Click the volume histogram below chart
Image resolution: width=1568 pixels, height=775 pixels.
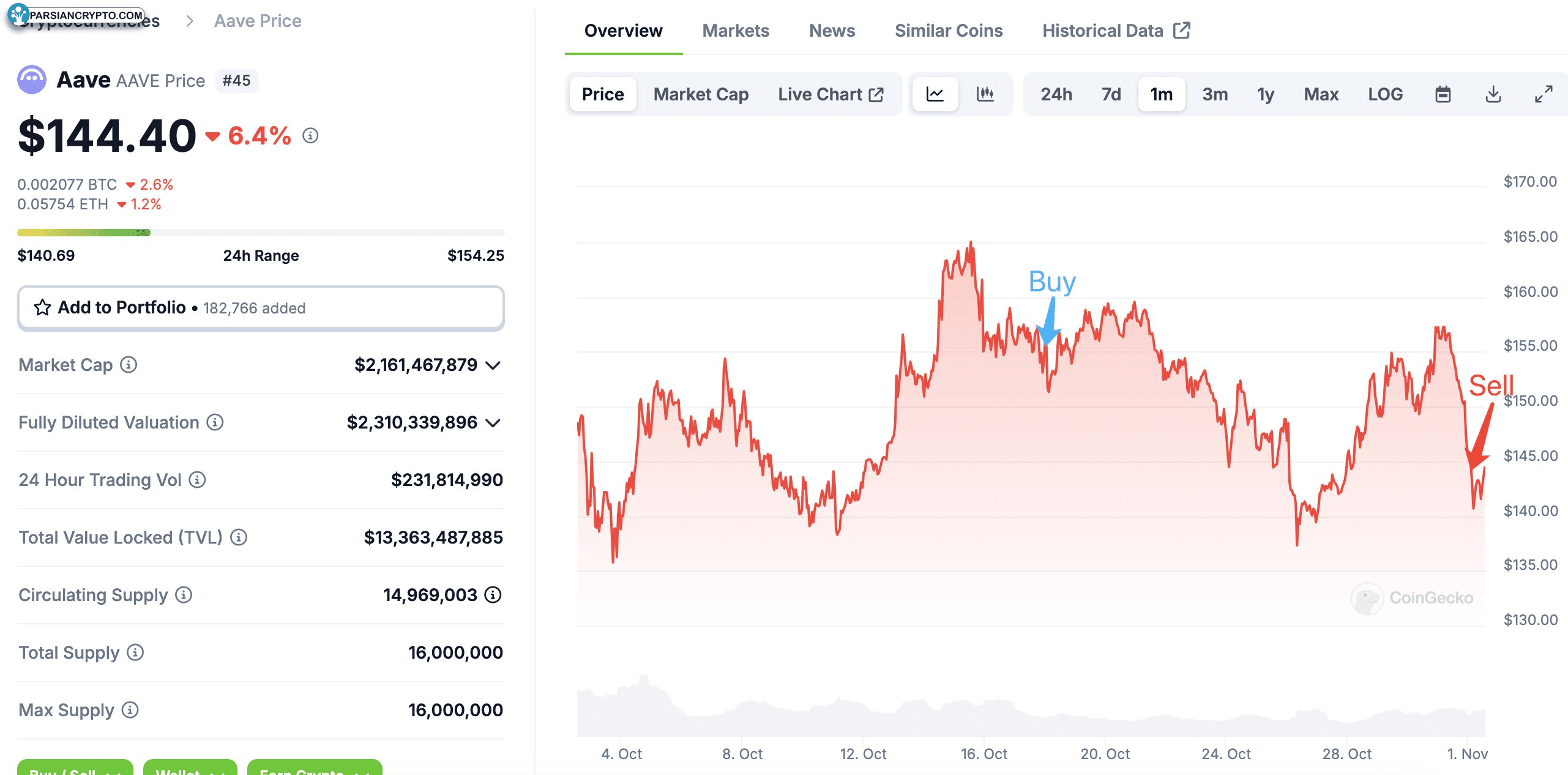coord(1031,707)
